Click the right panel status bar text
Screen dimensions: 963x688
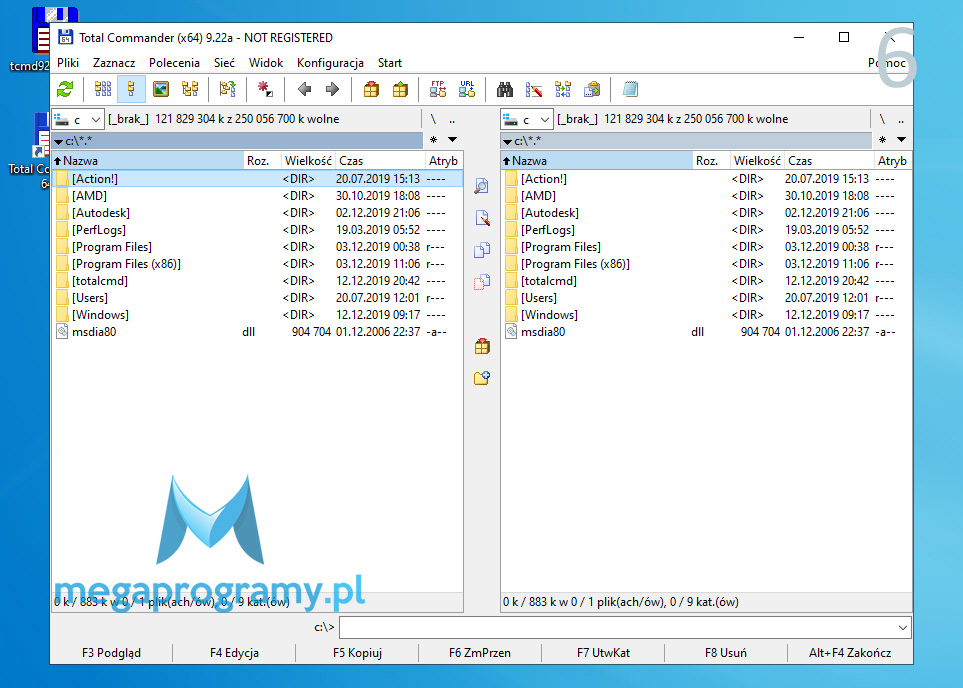click(621, 602)
